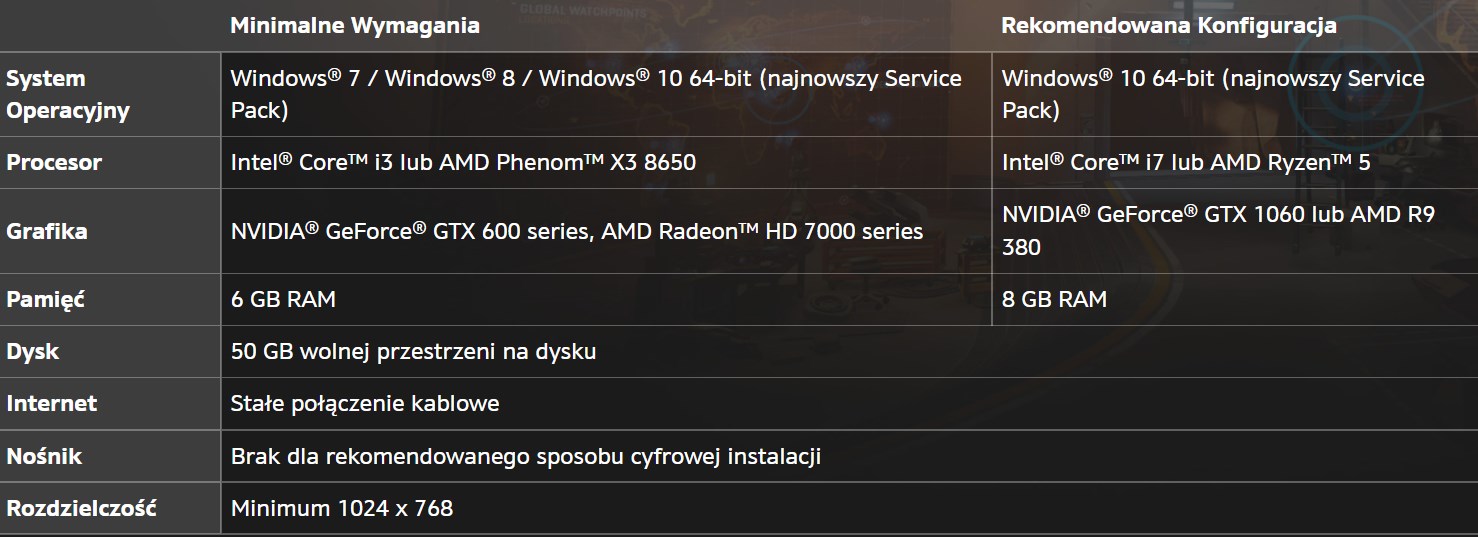
Task: Click the Intel Core i7 recommended cell
Action: [x=1186, y=162]
